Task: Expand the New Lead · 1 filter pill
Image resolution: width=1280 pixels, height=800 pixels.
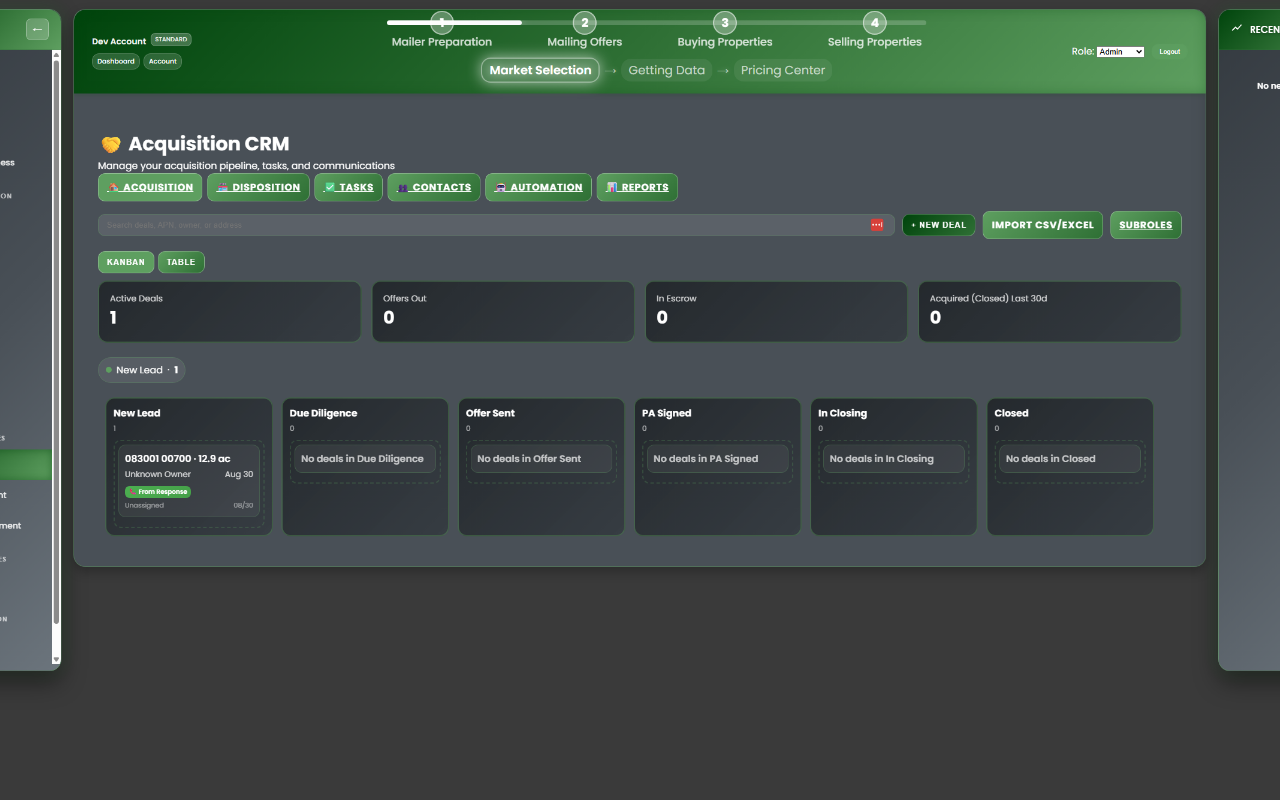Action: pos(141,370)
